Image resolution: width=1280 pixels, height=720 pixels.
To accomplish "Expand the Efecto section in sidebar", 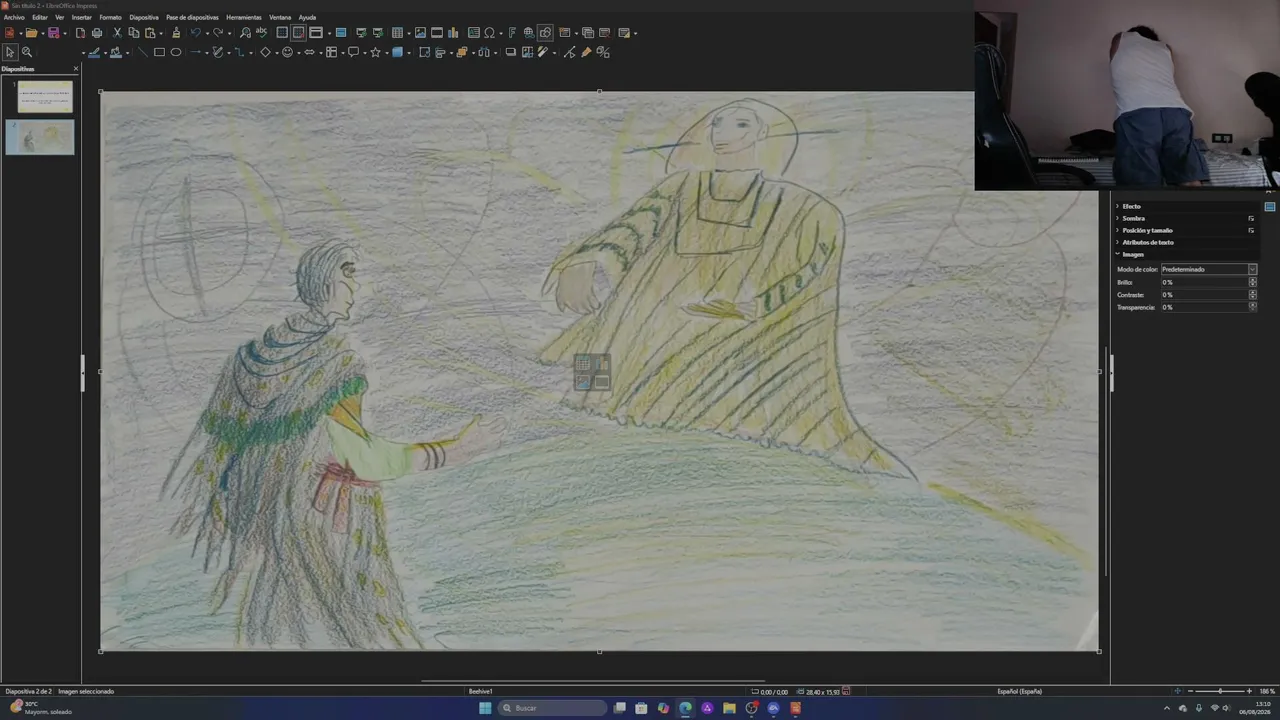I will point(1131,206).
